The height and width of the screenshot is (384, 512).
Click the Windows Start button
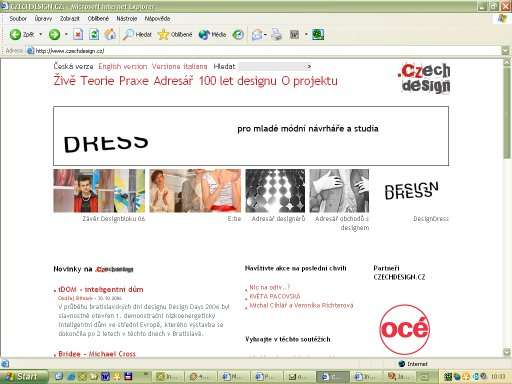click(x=23, y=377)
